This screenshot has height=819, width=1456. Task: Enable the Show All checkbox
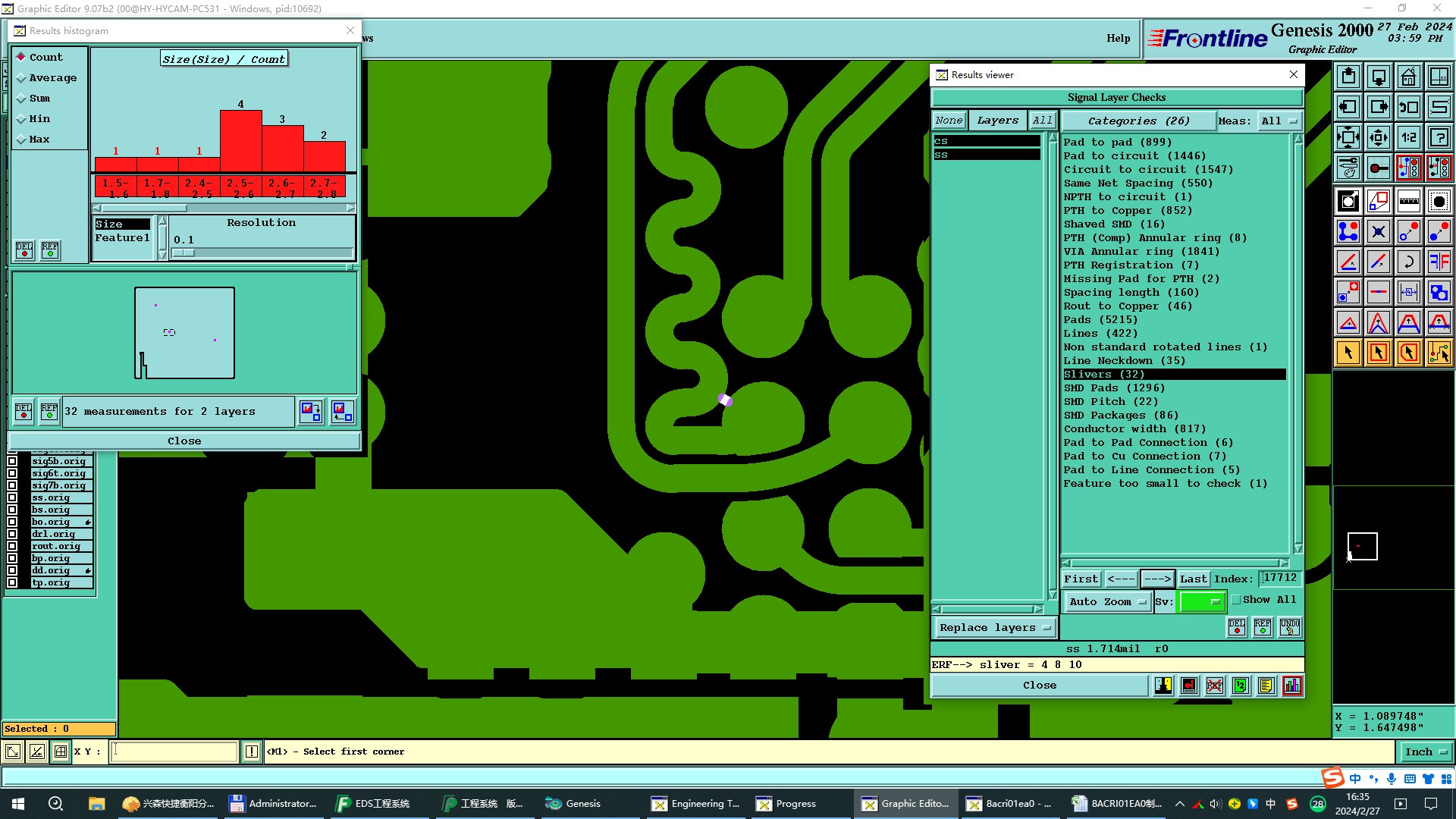(x=1236, y=600)
